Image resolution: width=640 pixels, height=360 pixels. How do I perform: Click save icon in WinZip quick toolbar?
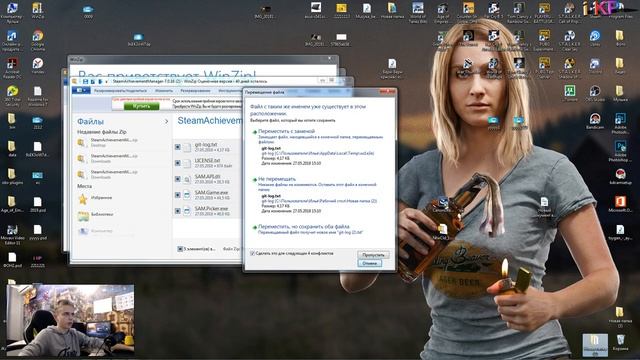tap(85, 82)
